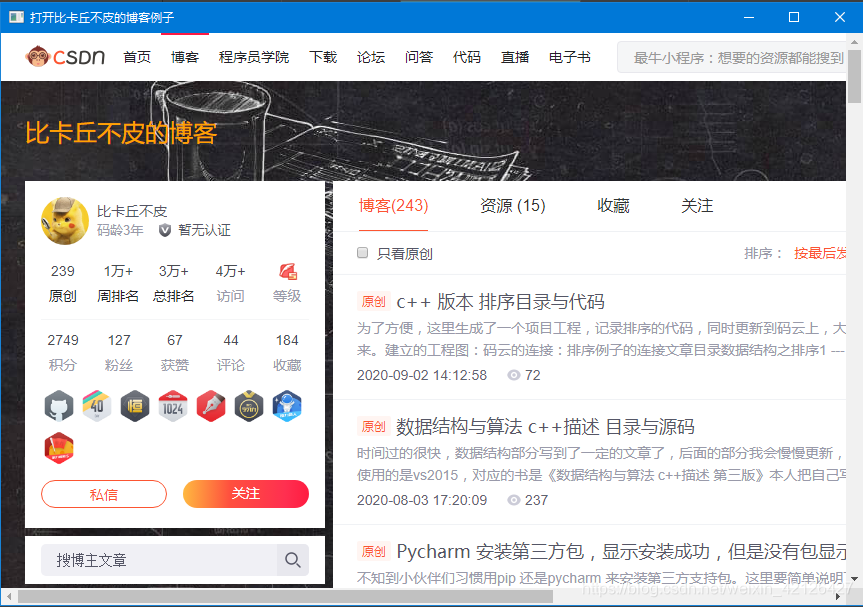Open the 问答 menu in the navbar

tap(419, 57)
